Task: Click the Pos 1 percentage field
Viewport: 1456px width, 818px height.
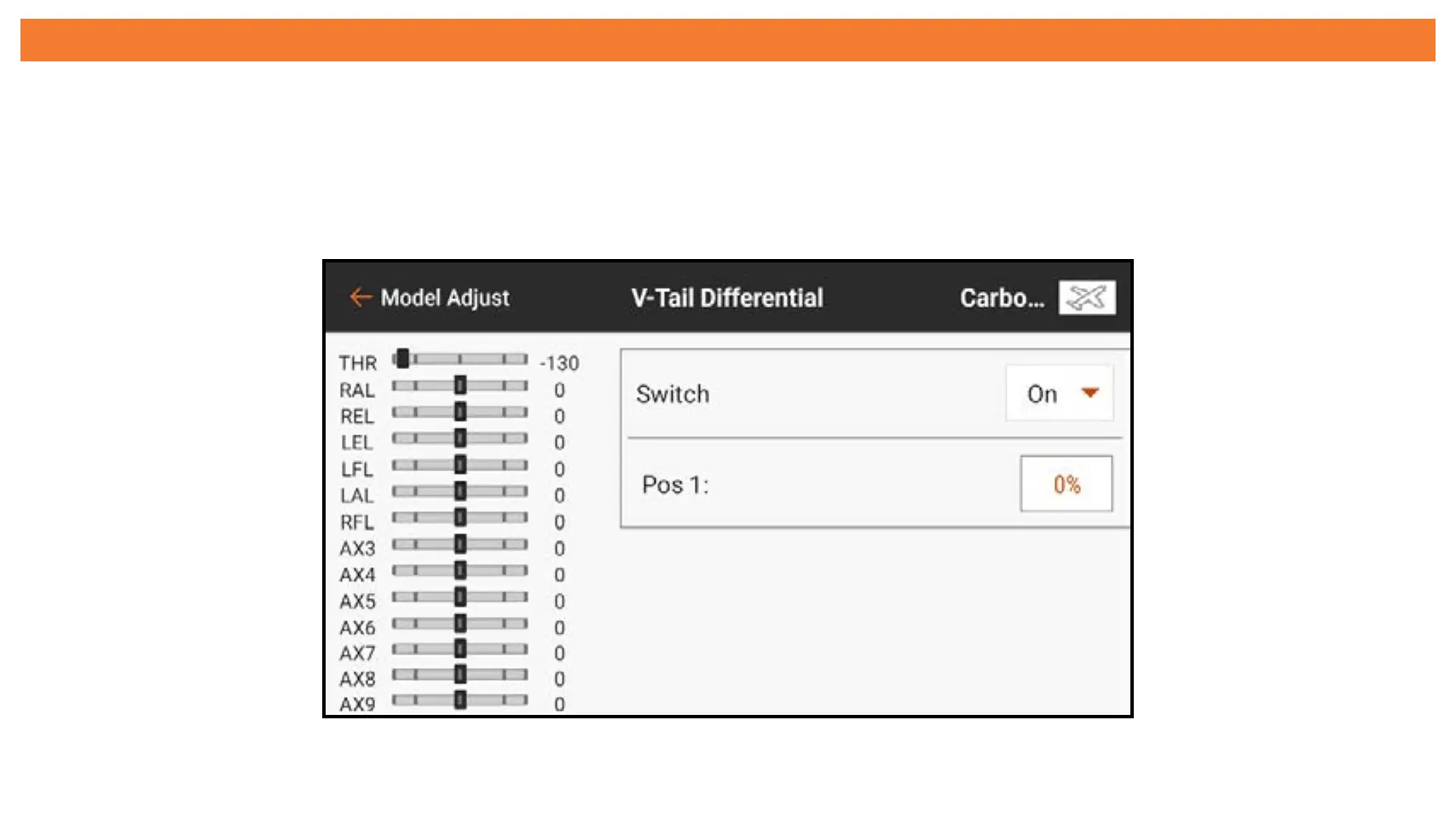Action: coord(1066,484)
